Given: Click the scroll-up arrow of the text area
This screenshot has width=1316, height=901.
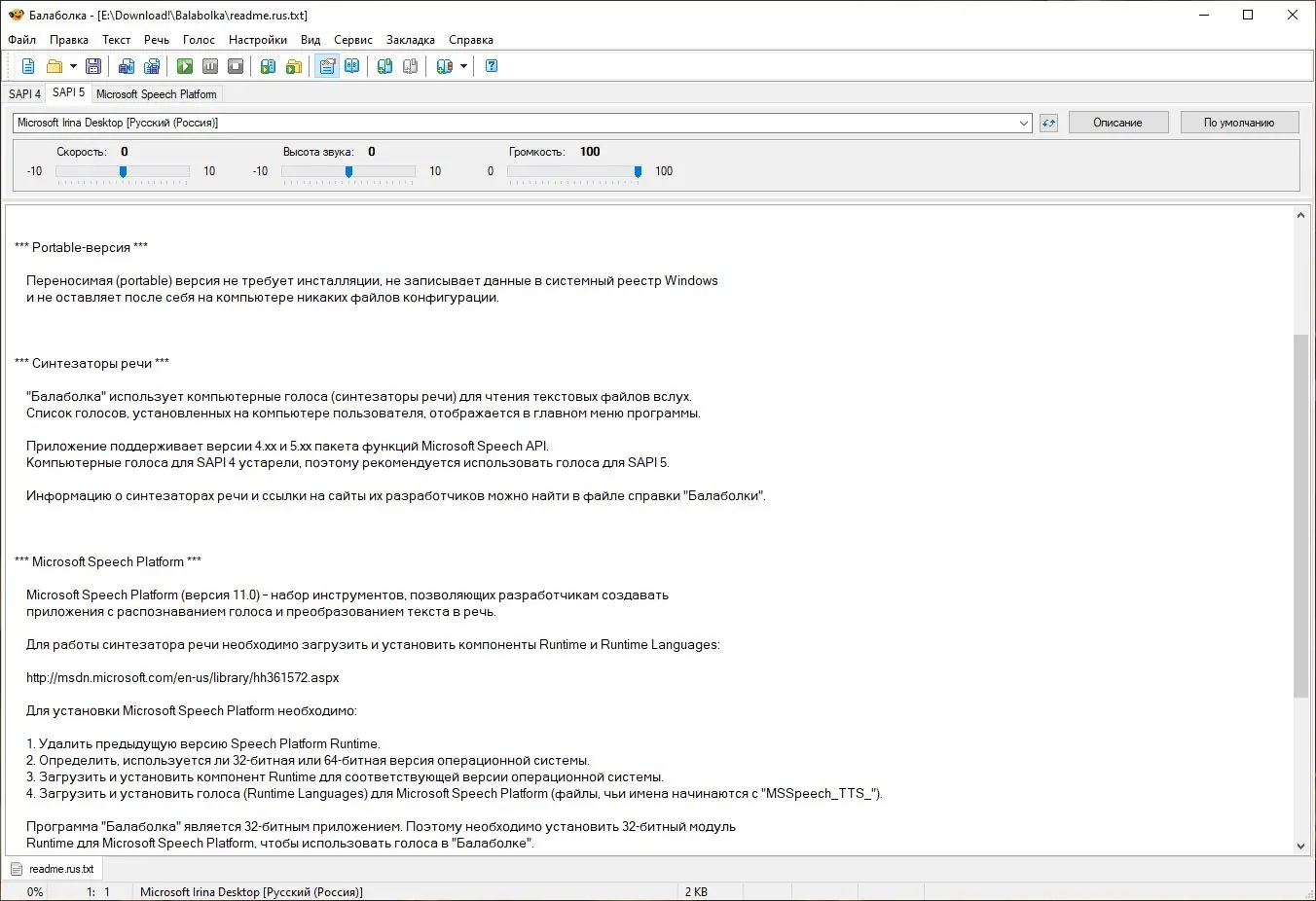Looking at the screenshot, I should 1300,215.
